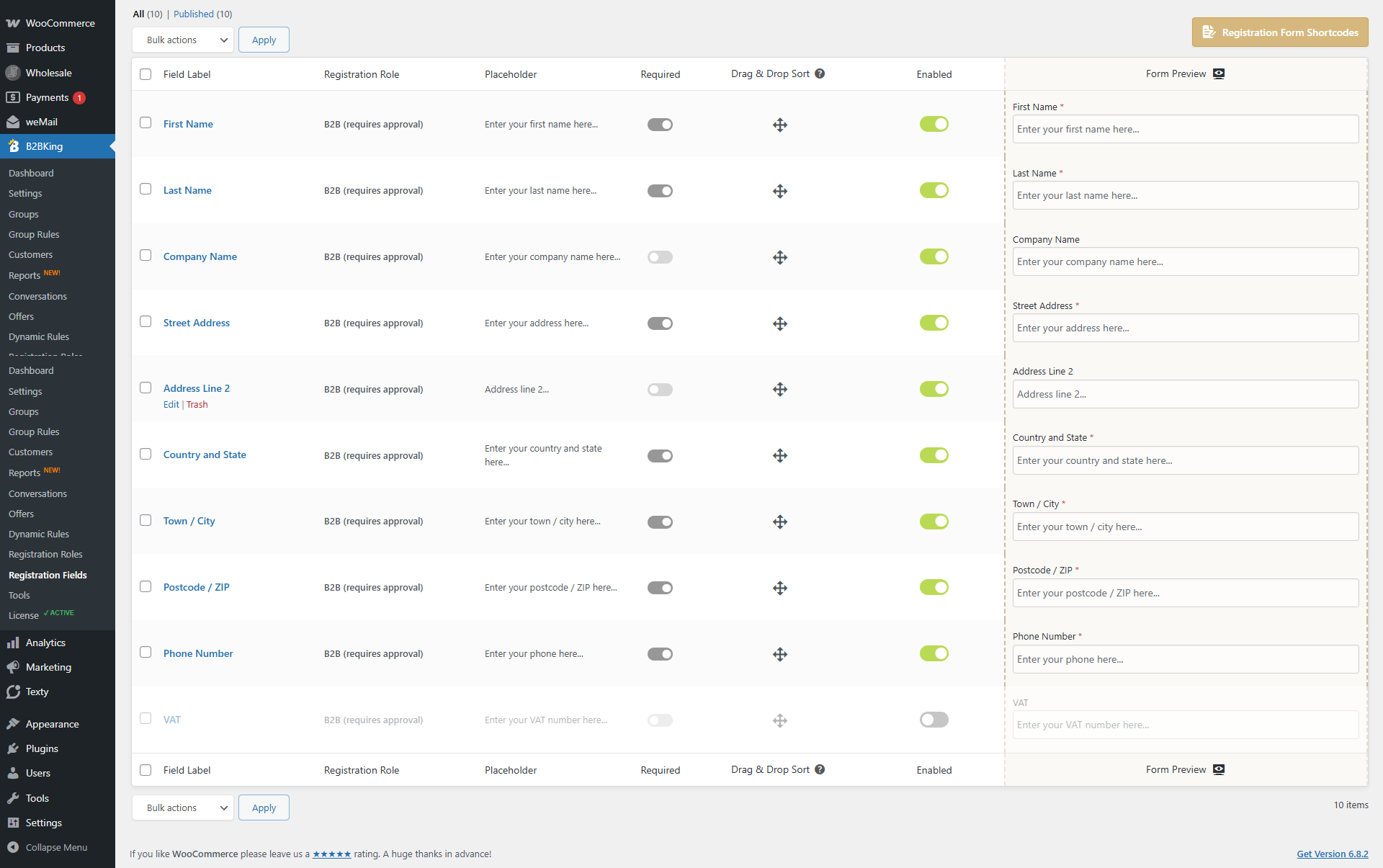
Task: Toggle Required switch for Company Name
Action: 659,257
